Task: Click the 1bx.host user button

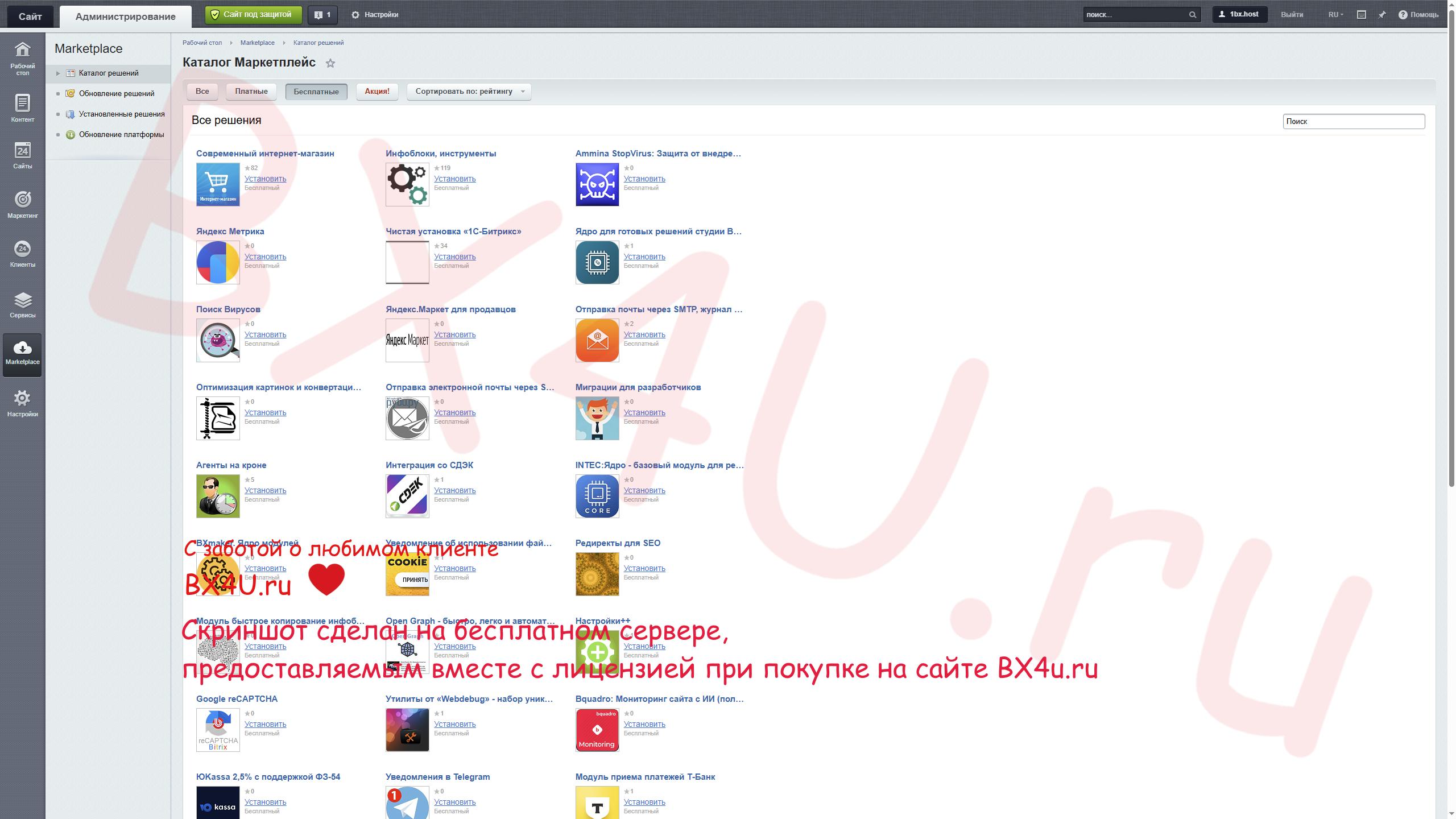Action: click(x=1240, y=15)
